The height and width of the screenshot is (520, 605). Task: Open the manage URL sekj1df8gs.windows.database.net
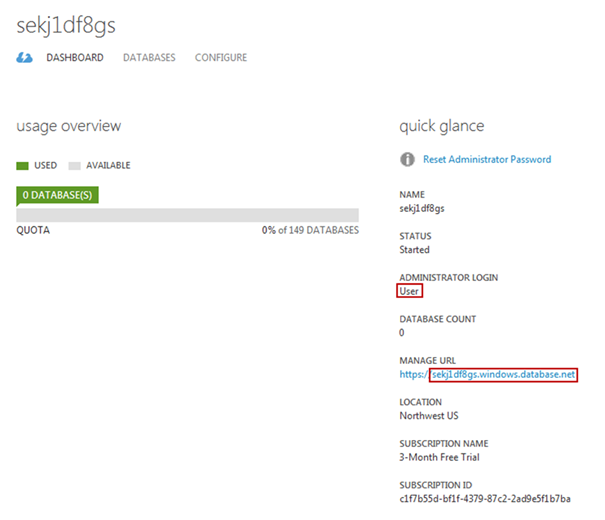[487, 375]
